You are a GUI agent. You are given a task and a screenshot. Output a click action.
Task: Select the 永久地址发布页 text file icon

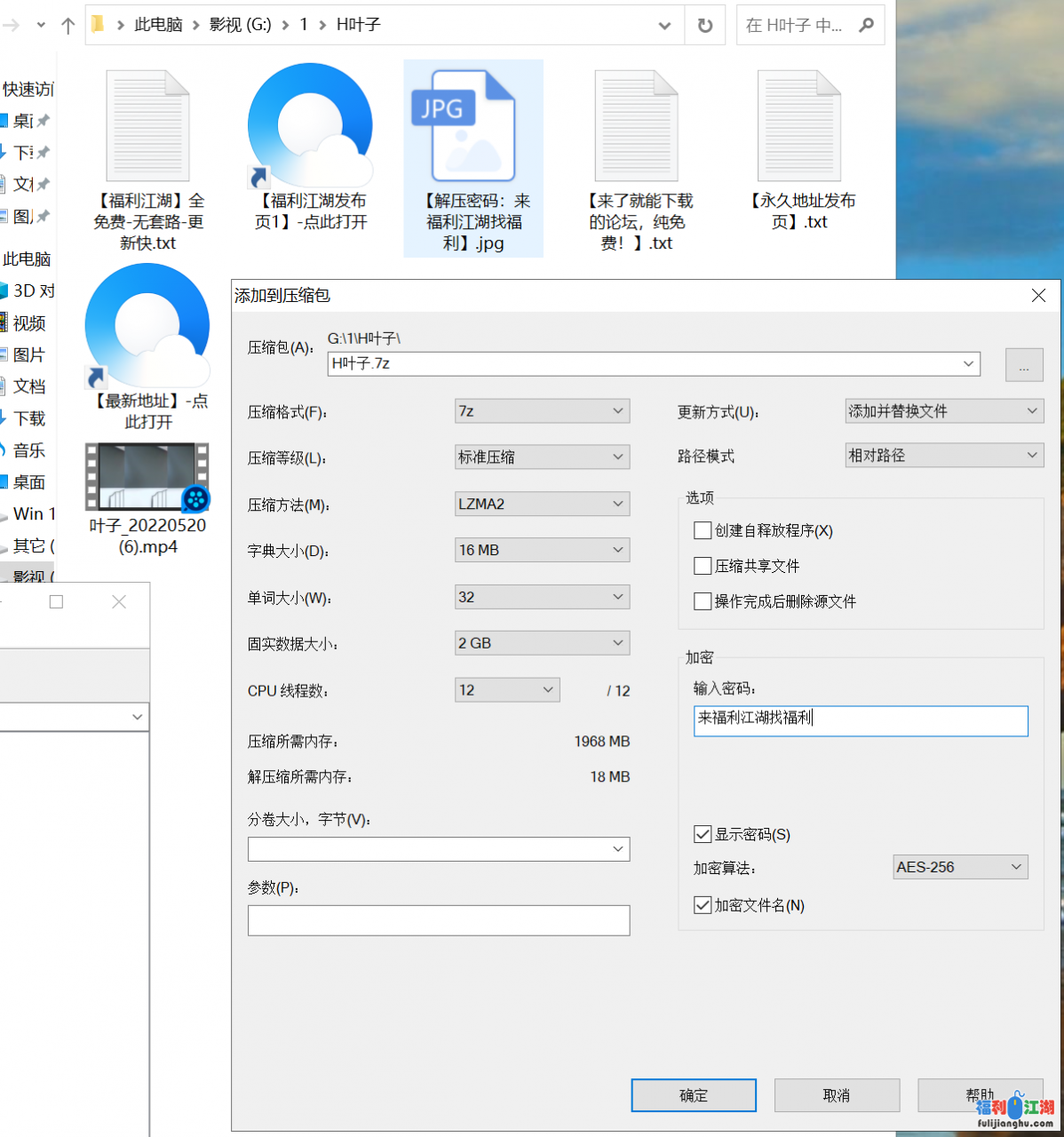[x=798, y=126]
